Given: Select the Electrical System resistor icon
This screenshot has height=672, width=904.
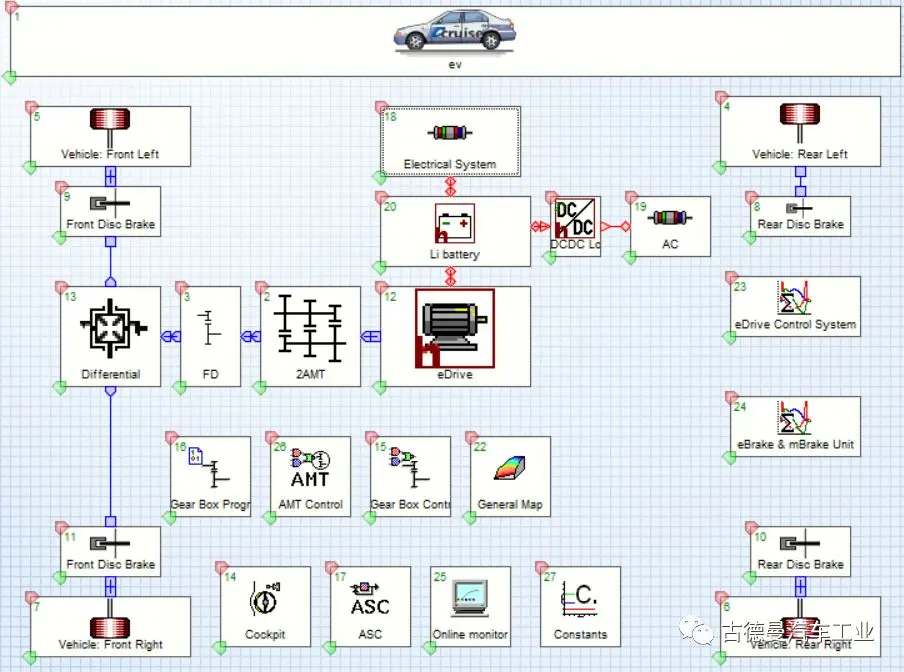Looking at the screenshot, I should pyautogui.click(x=450, y=133).
